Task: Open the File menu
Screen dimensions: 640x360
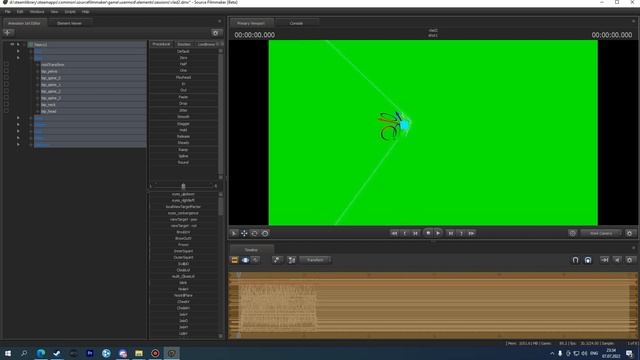Action: click(8, 12)
